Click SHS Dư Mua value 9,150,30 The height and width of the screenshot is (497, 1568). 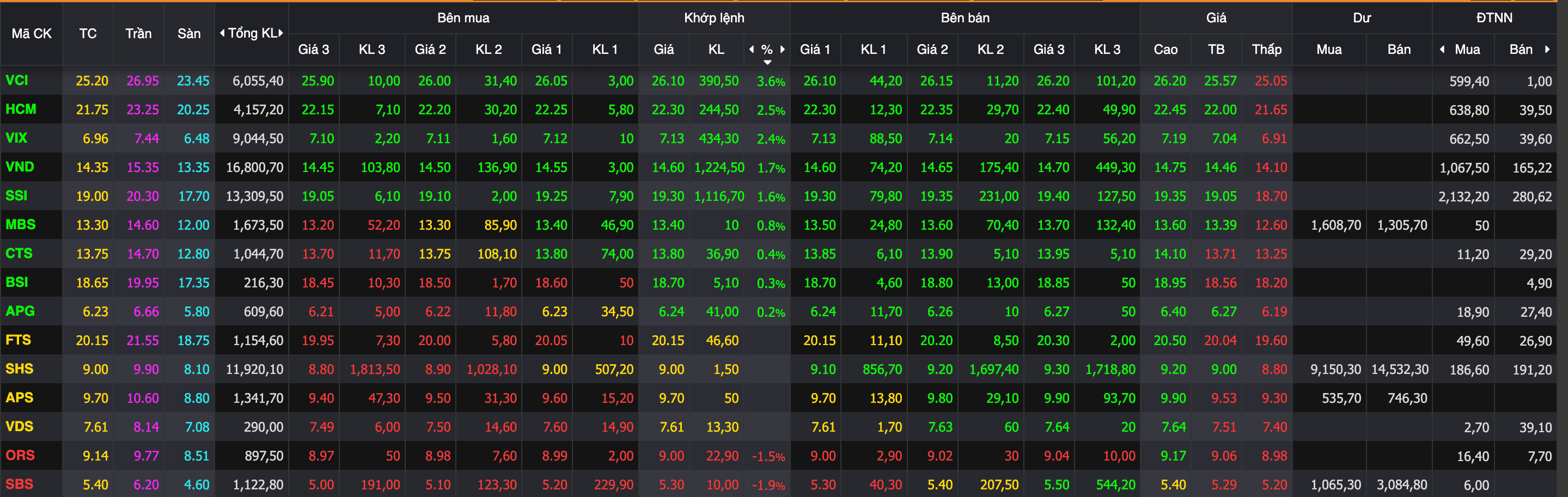[x=1335, y=369]
